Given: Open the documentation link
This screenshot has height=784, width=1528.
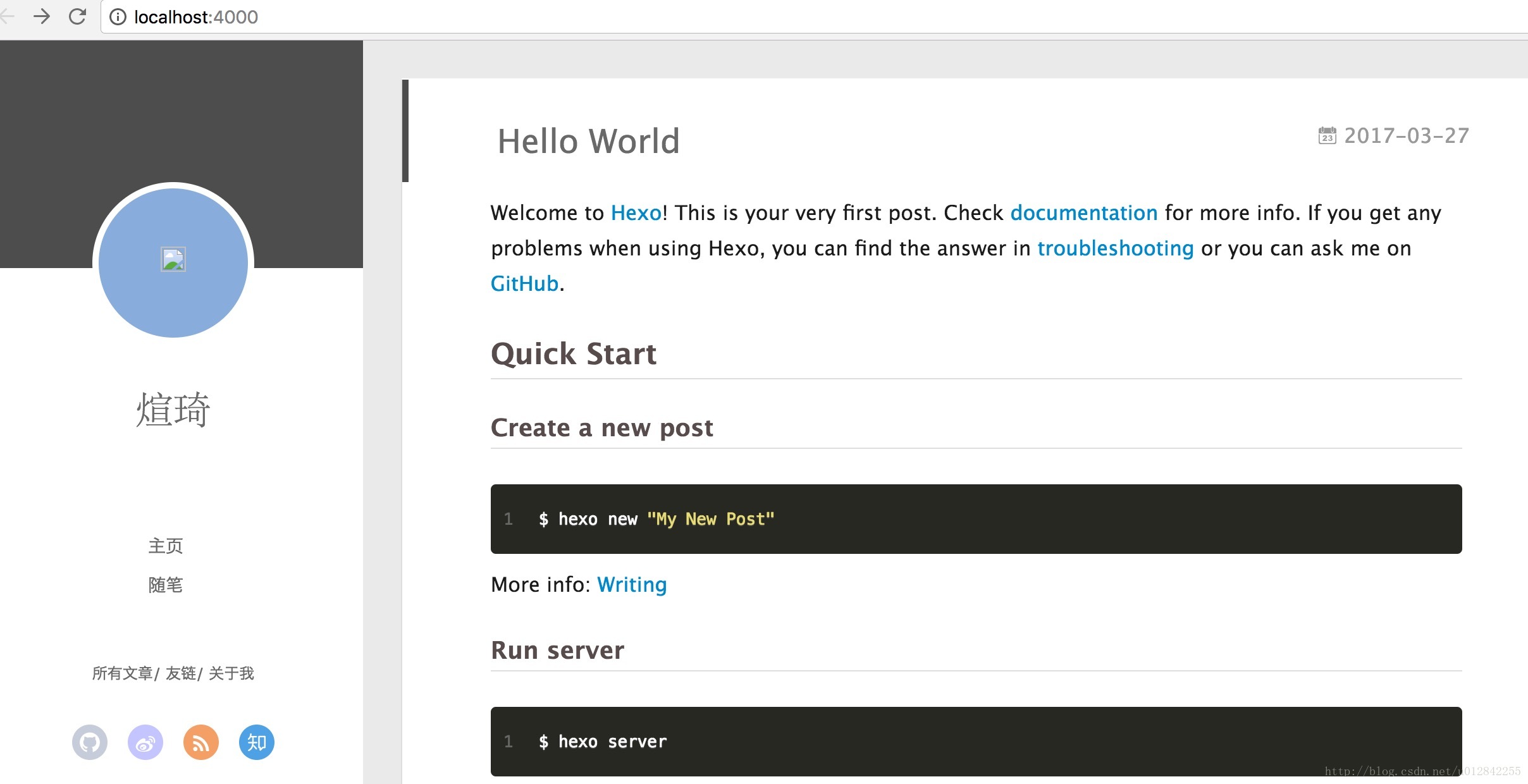Looking at the screenshot, I should coord(1084,213).
